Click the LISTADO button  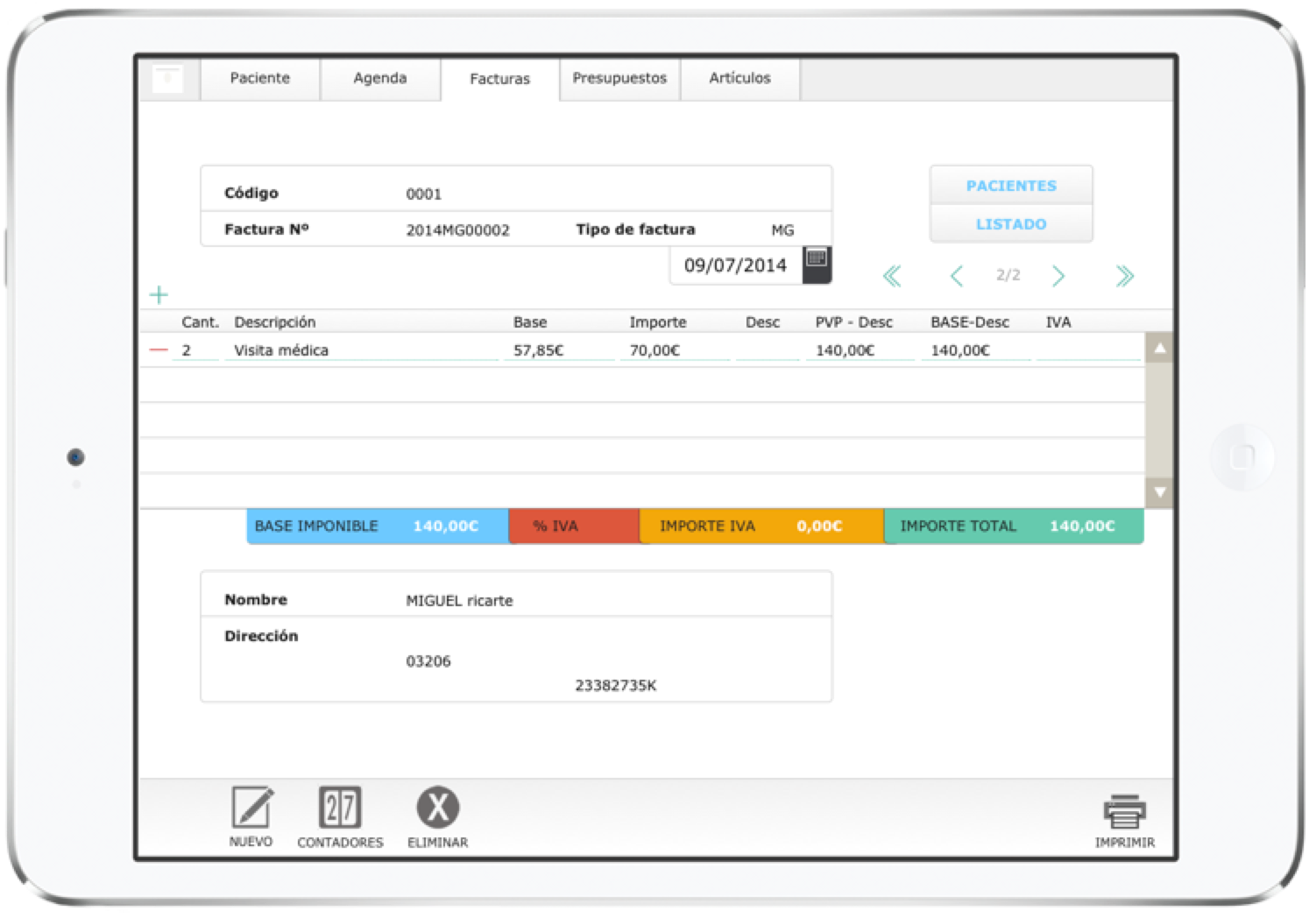click(1011, 224)
